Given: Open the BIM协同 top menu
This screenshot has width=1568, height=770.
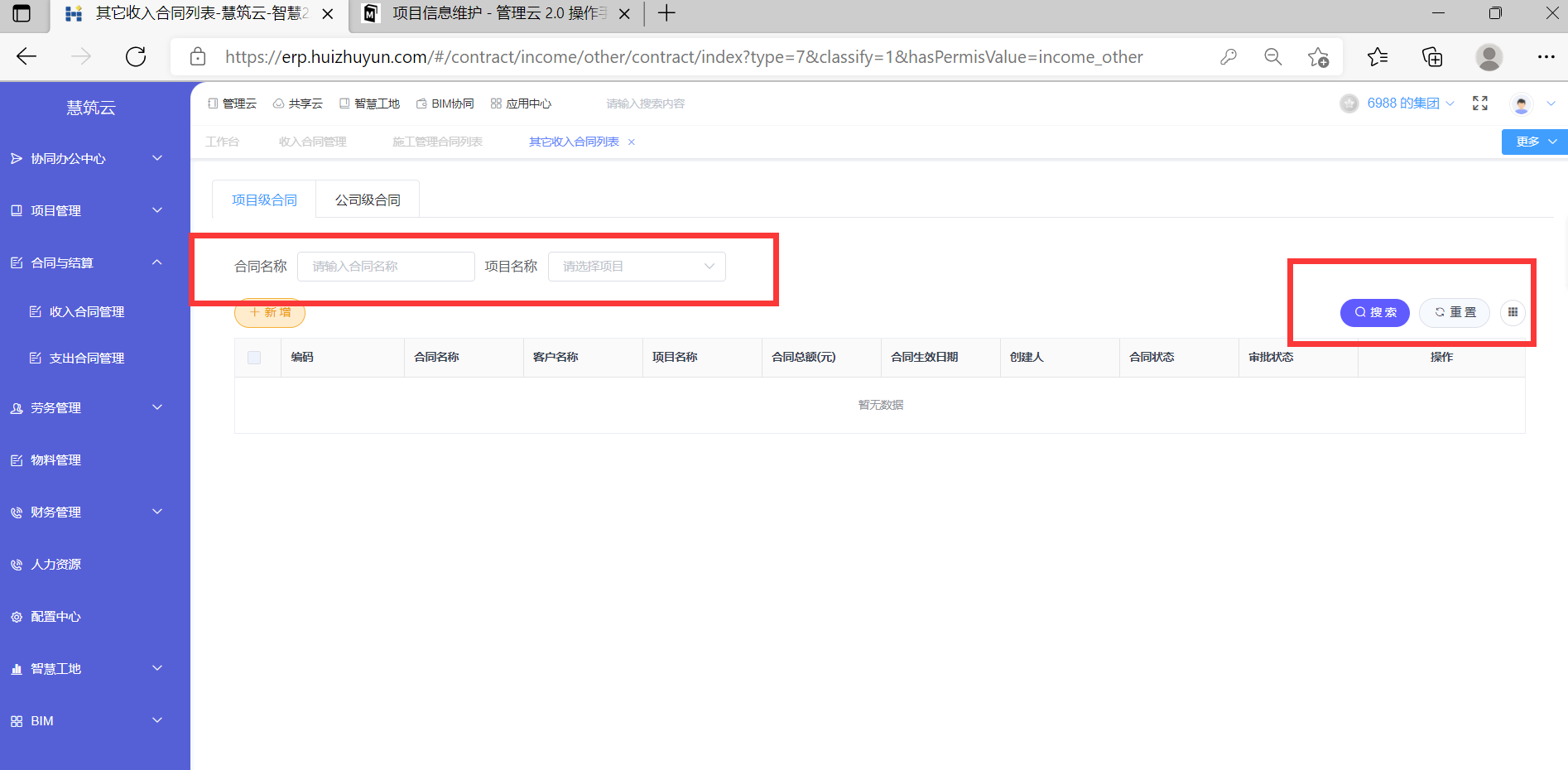Looking at the screenshot, I should [445, 103].
